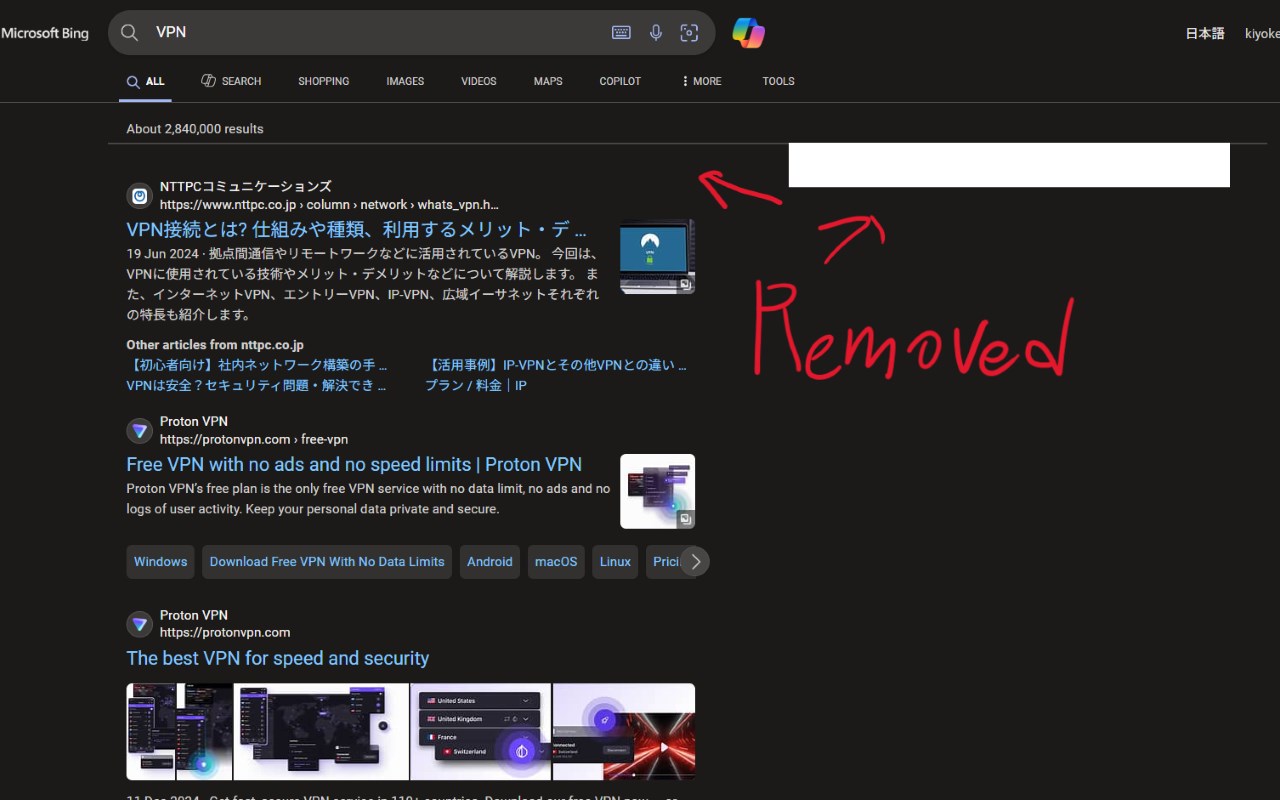The height and width of the screenshot is (800, 1280).
Task: Open the SHOPPING tab
Action: 324,81
